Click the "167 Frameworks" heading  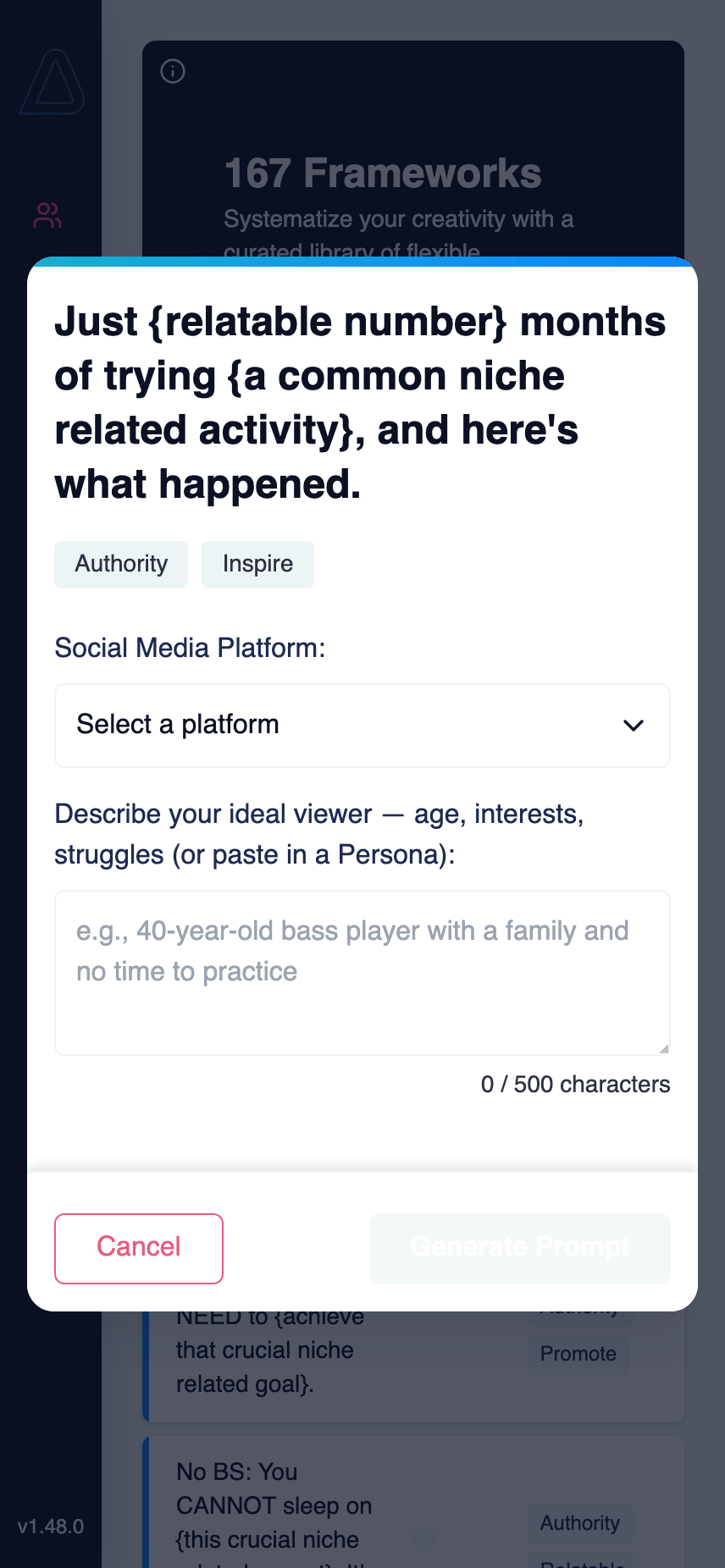383,174
